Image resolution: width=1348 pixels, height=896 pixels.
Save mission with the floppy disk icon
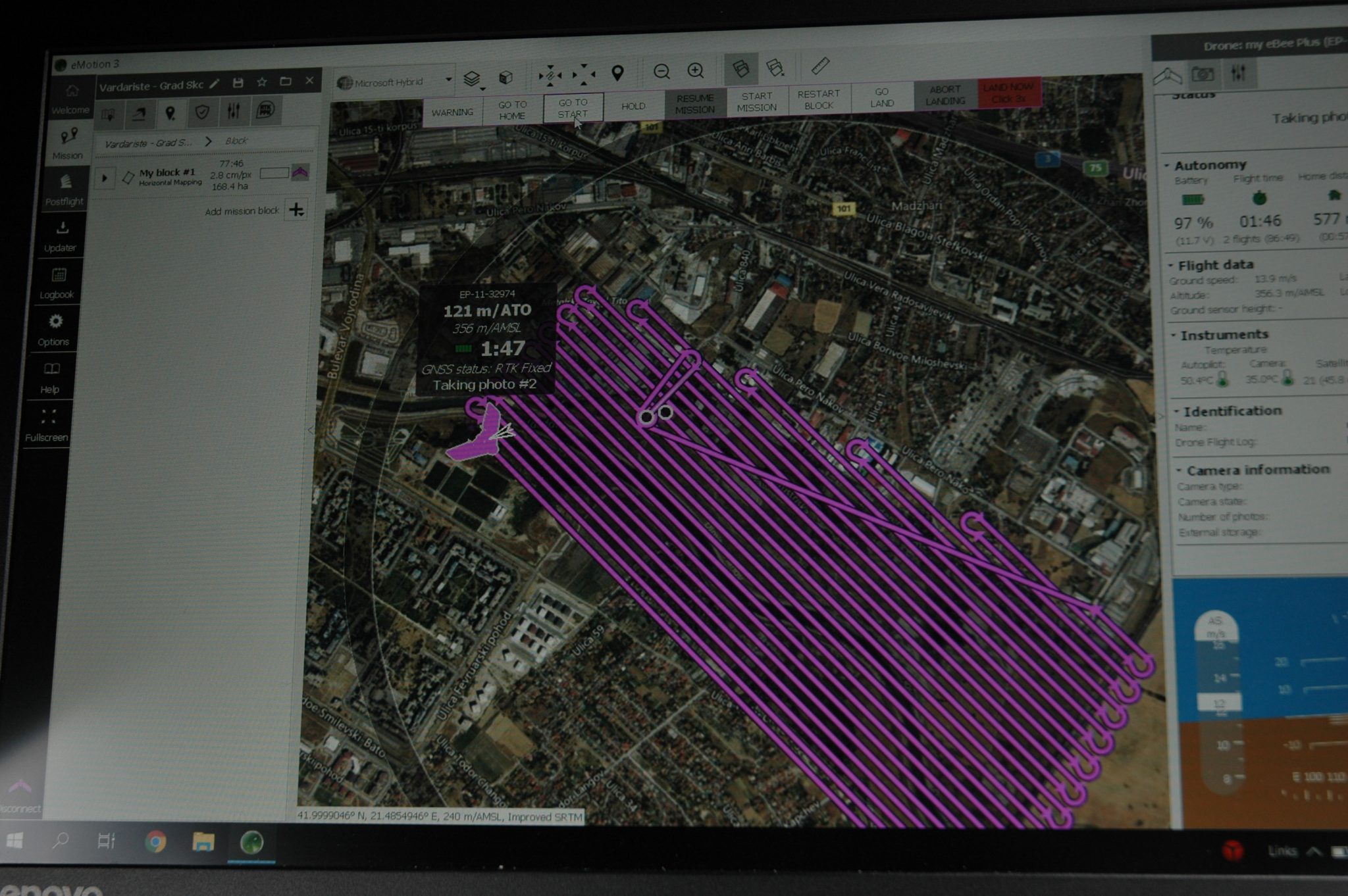coord(238,83)
